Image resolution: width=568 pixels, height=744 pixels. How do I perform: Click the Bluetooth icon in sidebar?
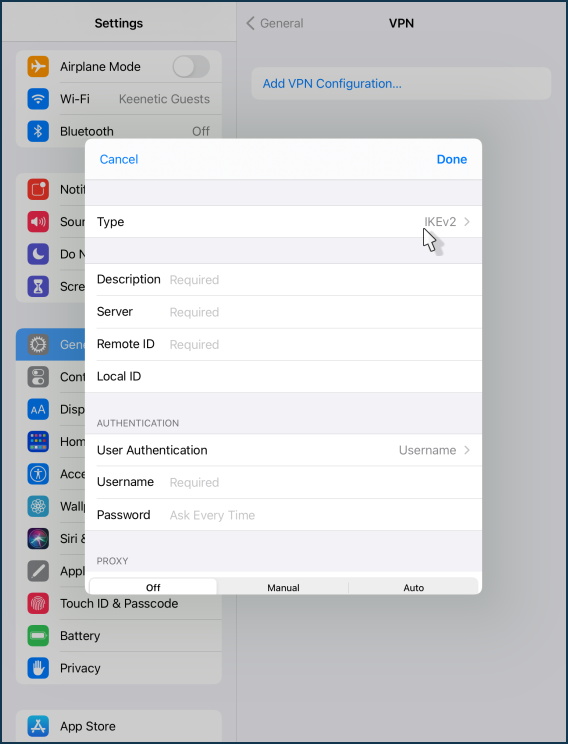(38, 131)
